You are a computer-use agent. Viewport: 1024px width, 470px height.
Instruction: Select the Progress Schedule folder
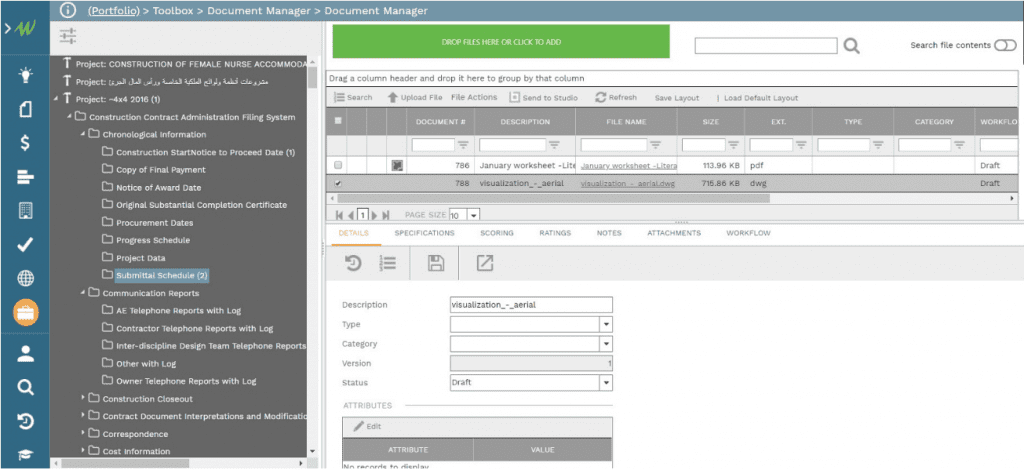153,240
